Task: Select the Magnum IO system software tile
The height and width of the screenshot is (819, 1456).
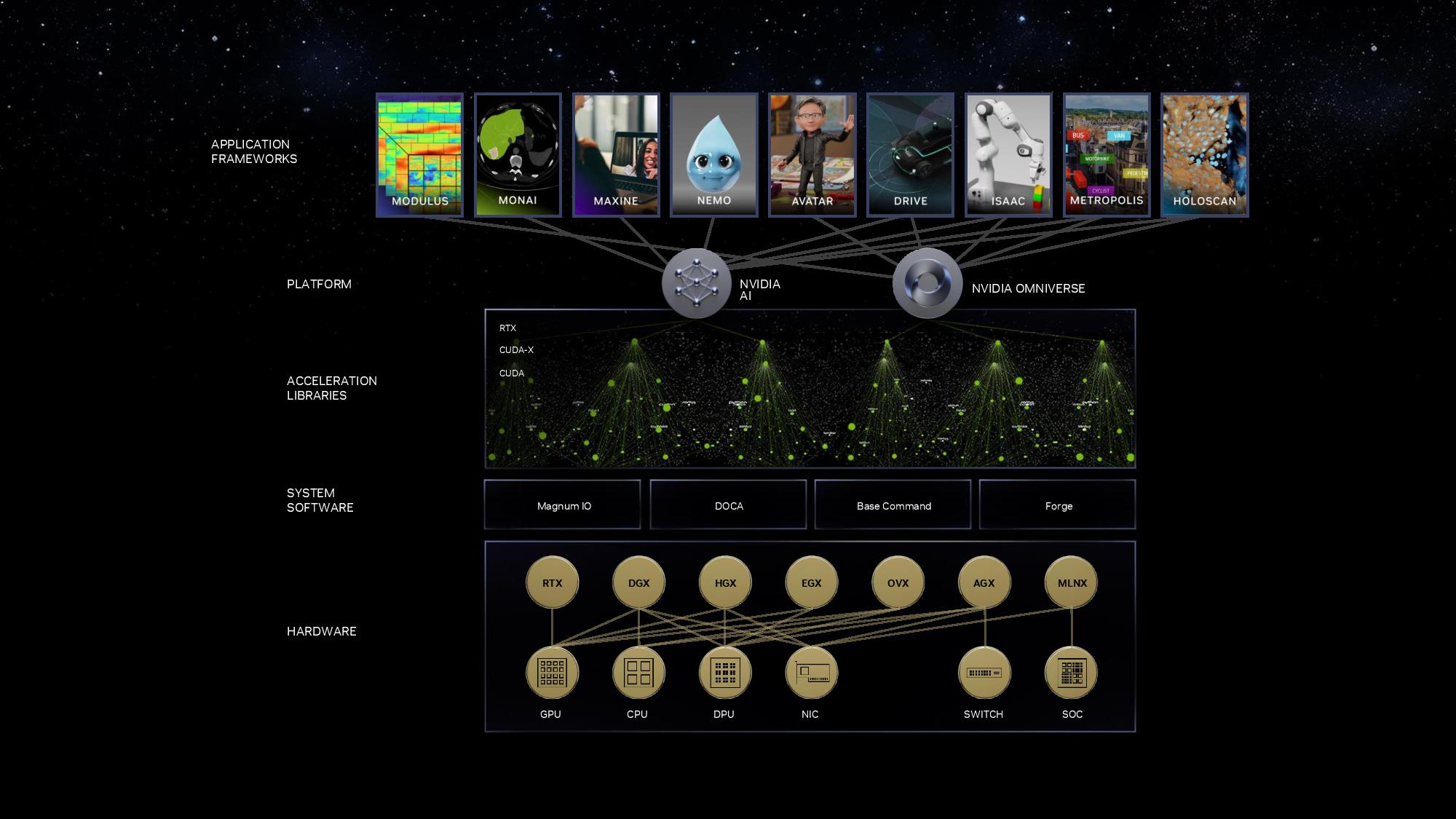Action: coord(564,505)
